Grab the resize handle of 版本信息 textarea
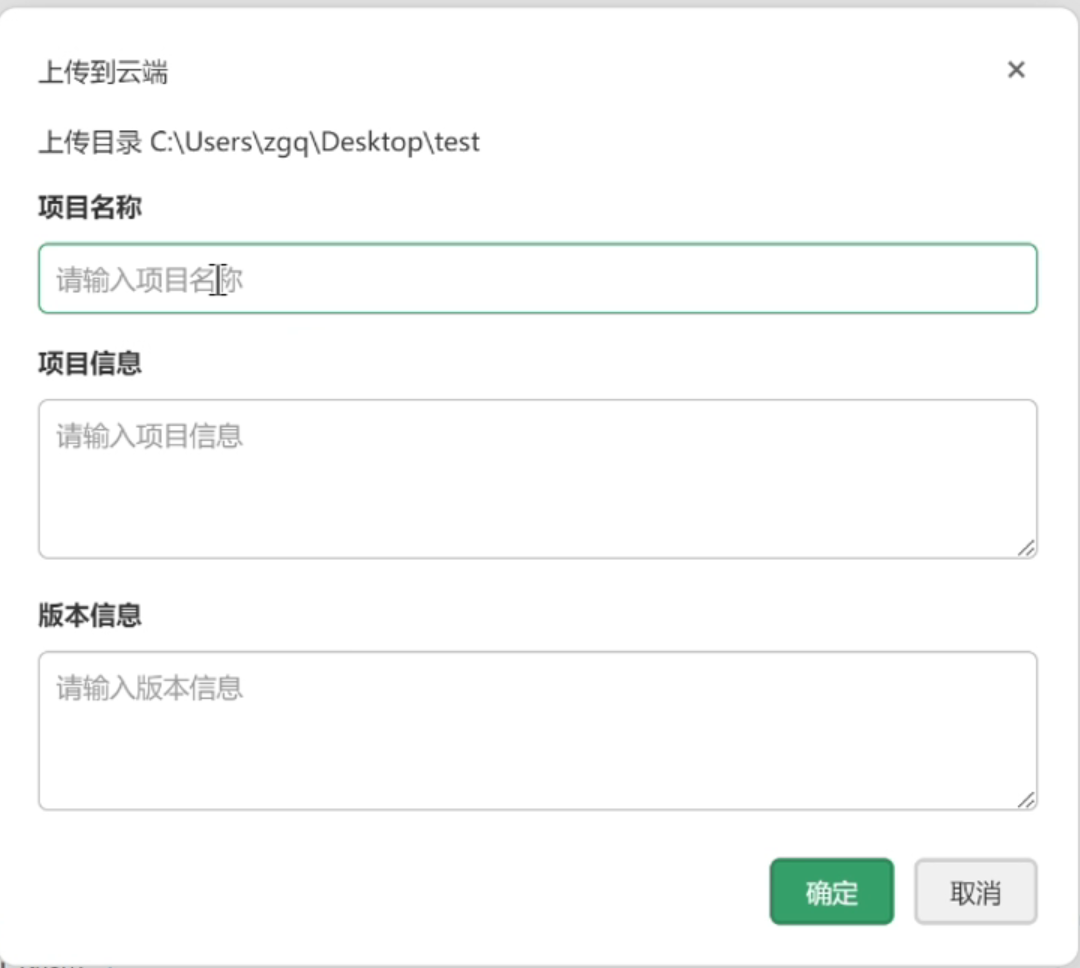 1026,800
